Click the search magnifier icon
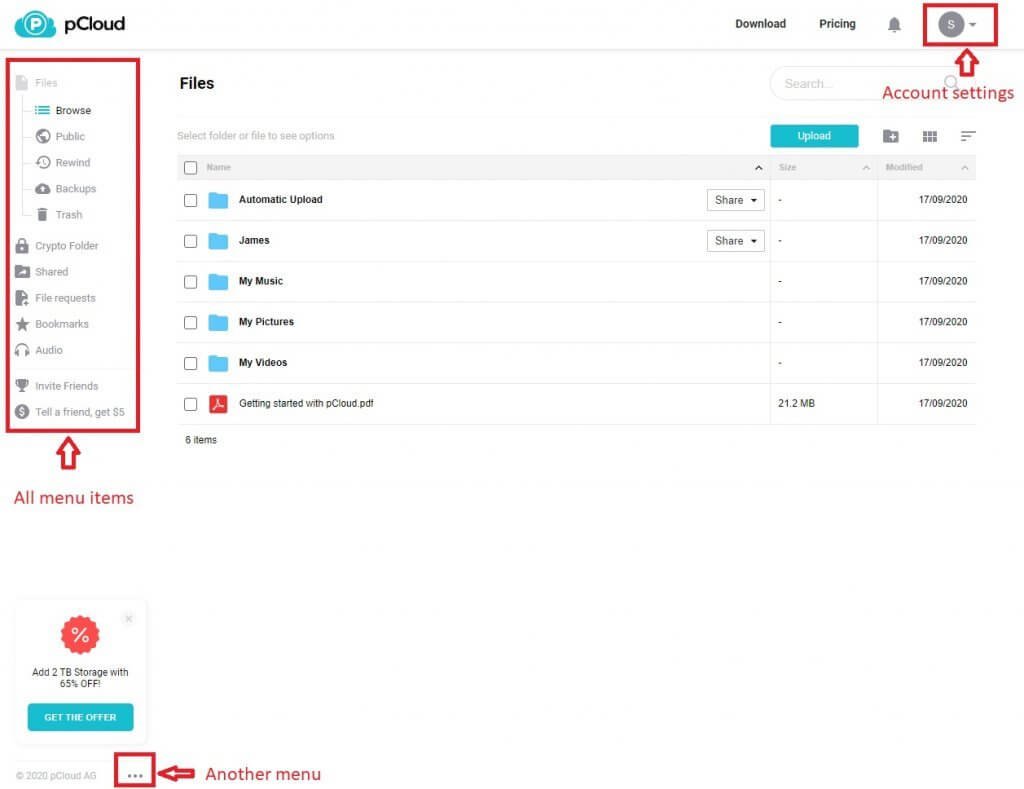The height and width of the screenshot is (789, 1024). coord(951,82)
